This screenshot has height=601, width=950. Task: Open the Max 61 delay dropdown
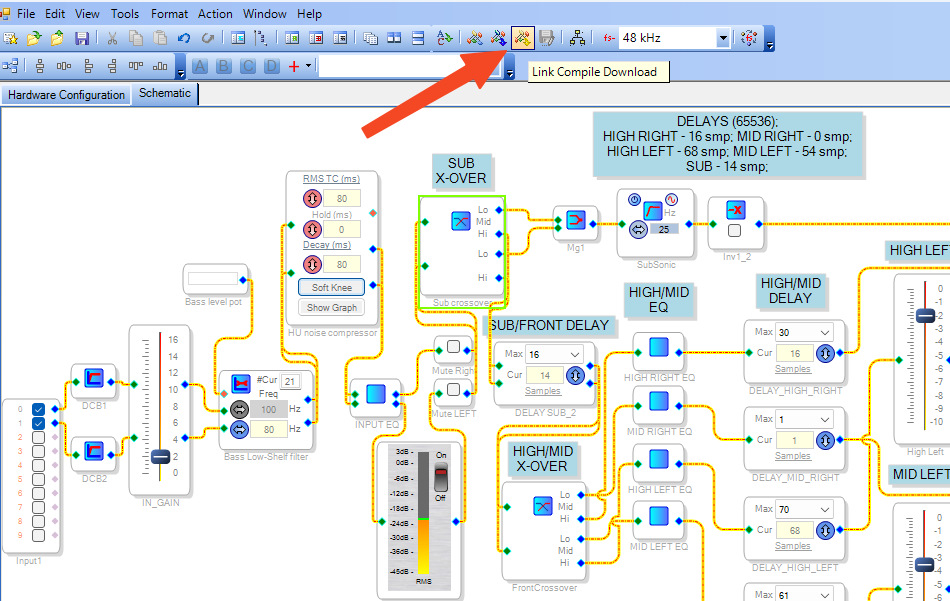[x=825, y=595]
